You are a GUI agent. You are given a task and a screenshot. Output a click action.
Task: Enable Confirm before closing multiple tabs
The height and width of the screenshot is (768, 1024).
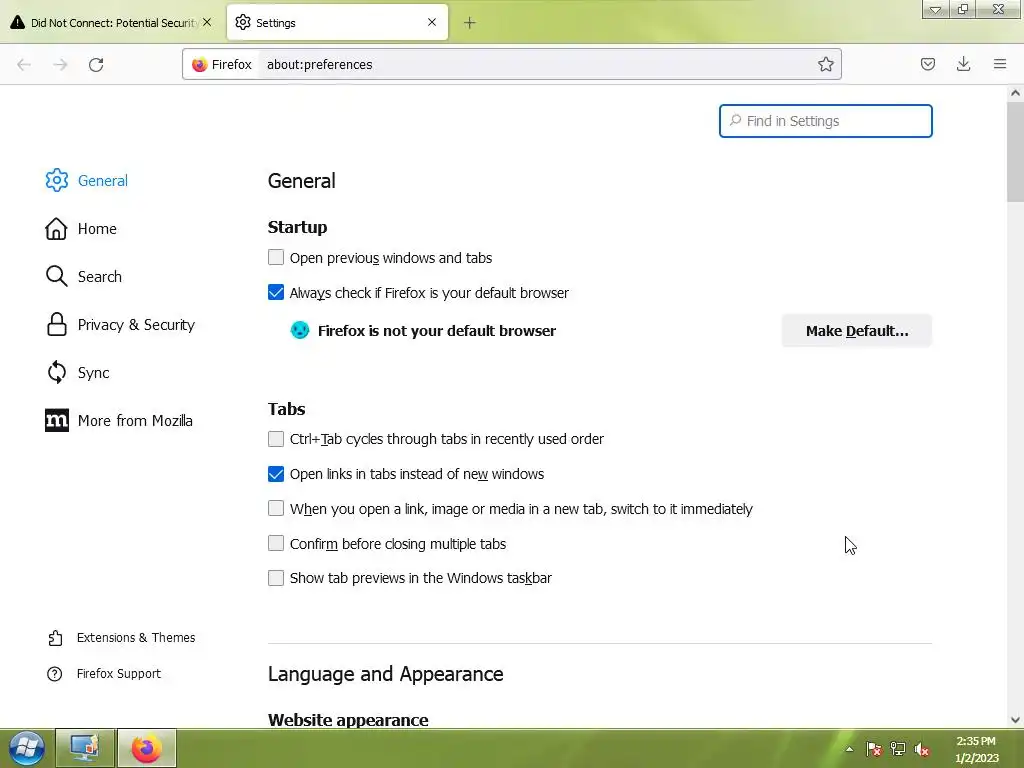tap(276, 543)
